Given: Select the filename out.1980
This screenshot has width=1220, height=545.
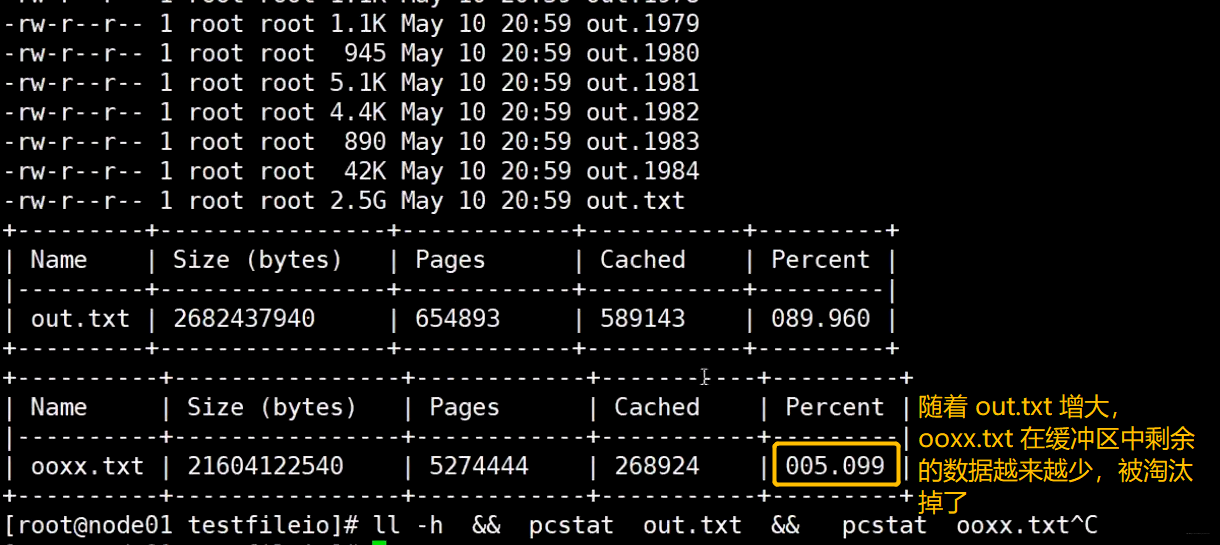Looking at the screenshot, I should tap(643, 53).
